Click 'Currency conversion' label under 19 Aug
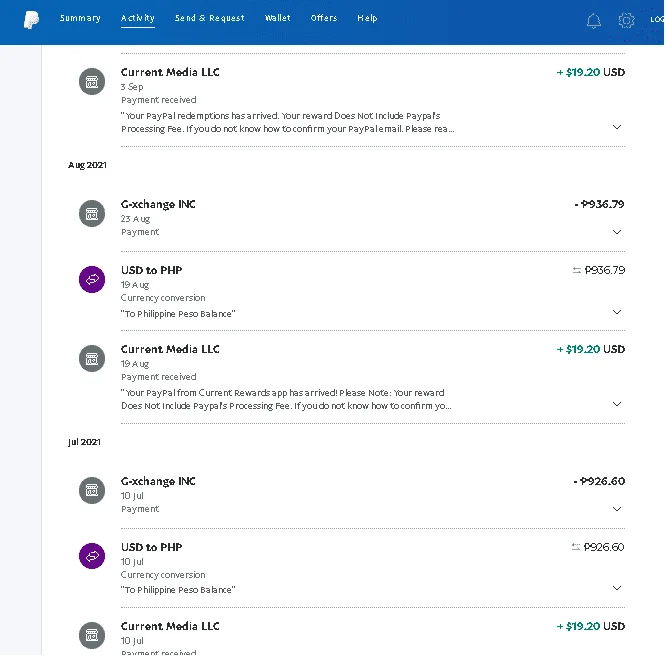Screen dimensions: 665x659 tap(163, 298)
